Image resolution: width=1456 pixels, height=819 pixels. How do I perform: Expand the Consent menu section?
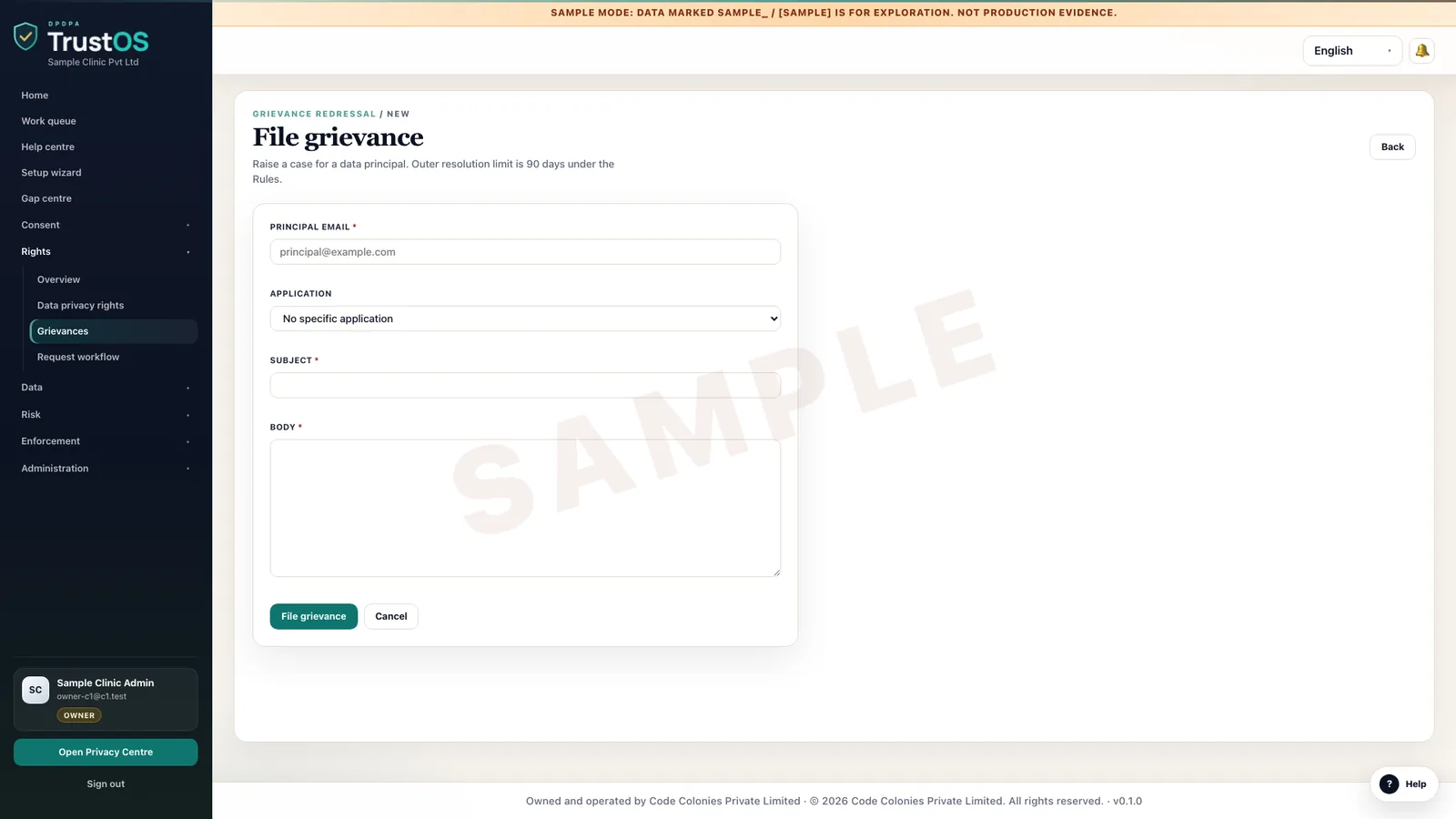click(x=106, y=225)
